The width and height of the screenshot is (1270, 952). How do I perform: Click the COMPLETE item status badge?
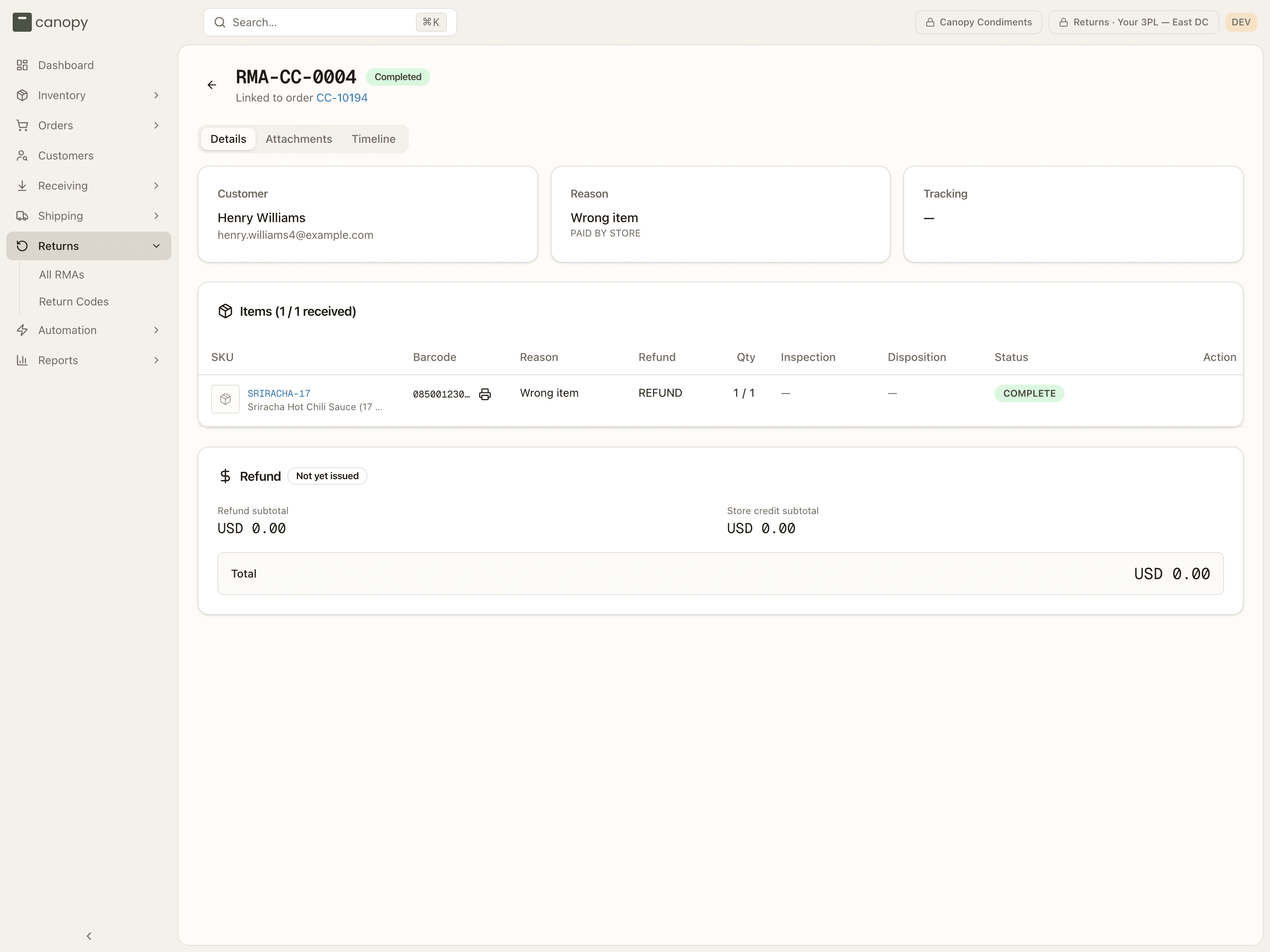click(1029, 393)
